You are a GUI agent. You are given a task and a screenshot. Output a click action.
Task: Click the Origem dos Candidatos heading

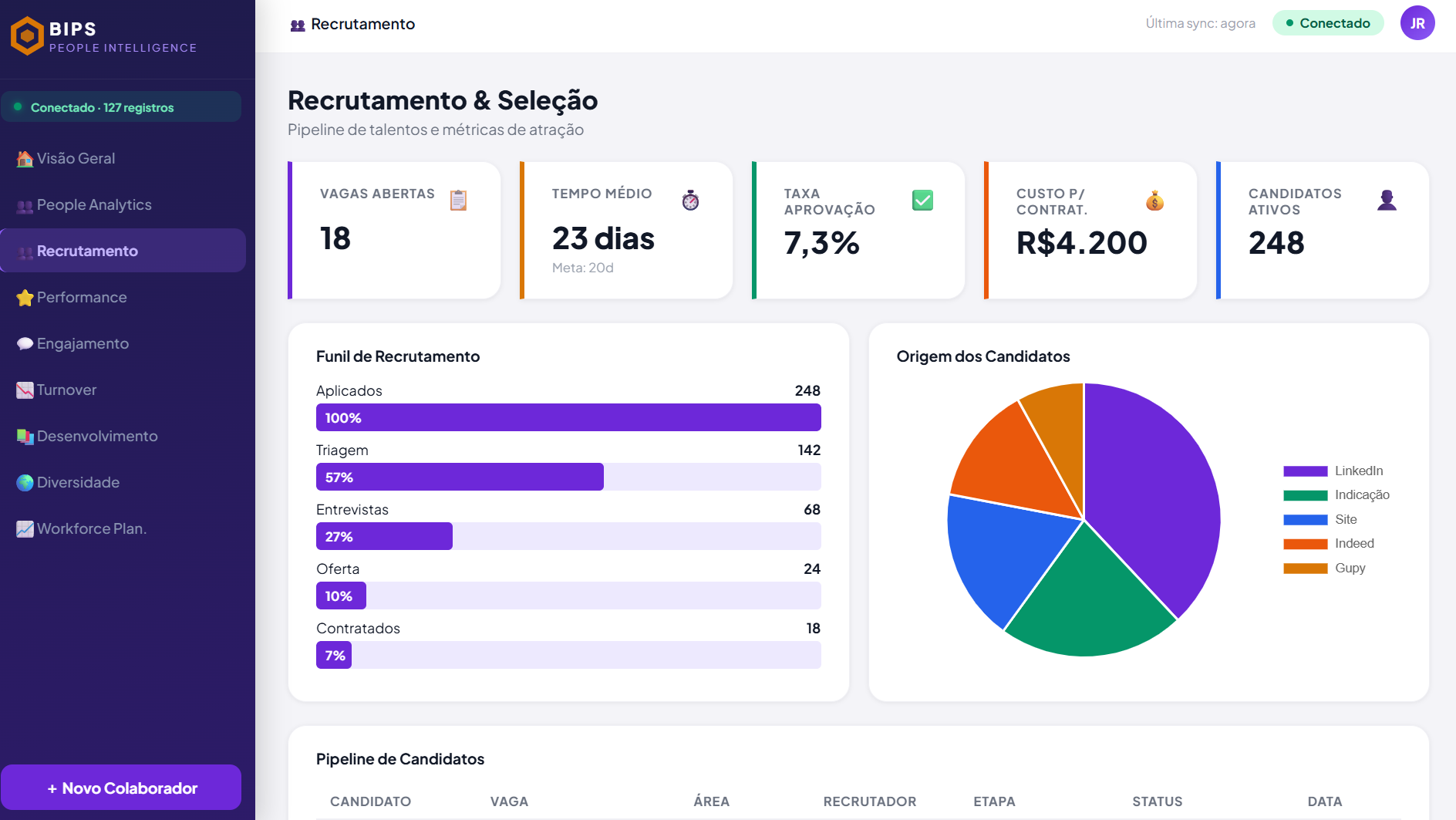pos(983,356)
